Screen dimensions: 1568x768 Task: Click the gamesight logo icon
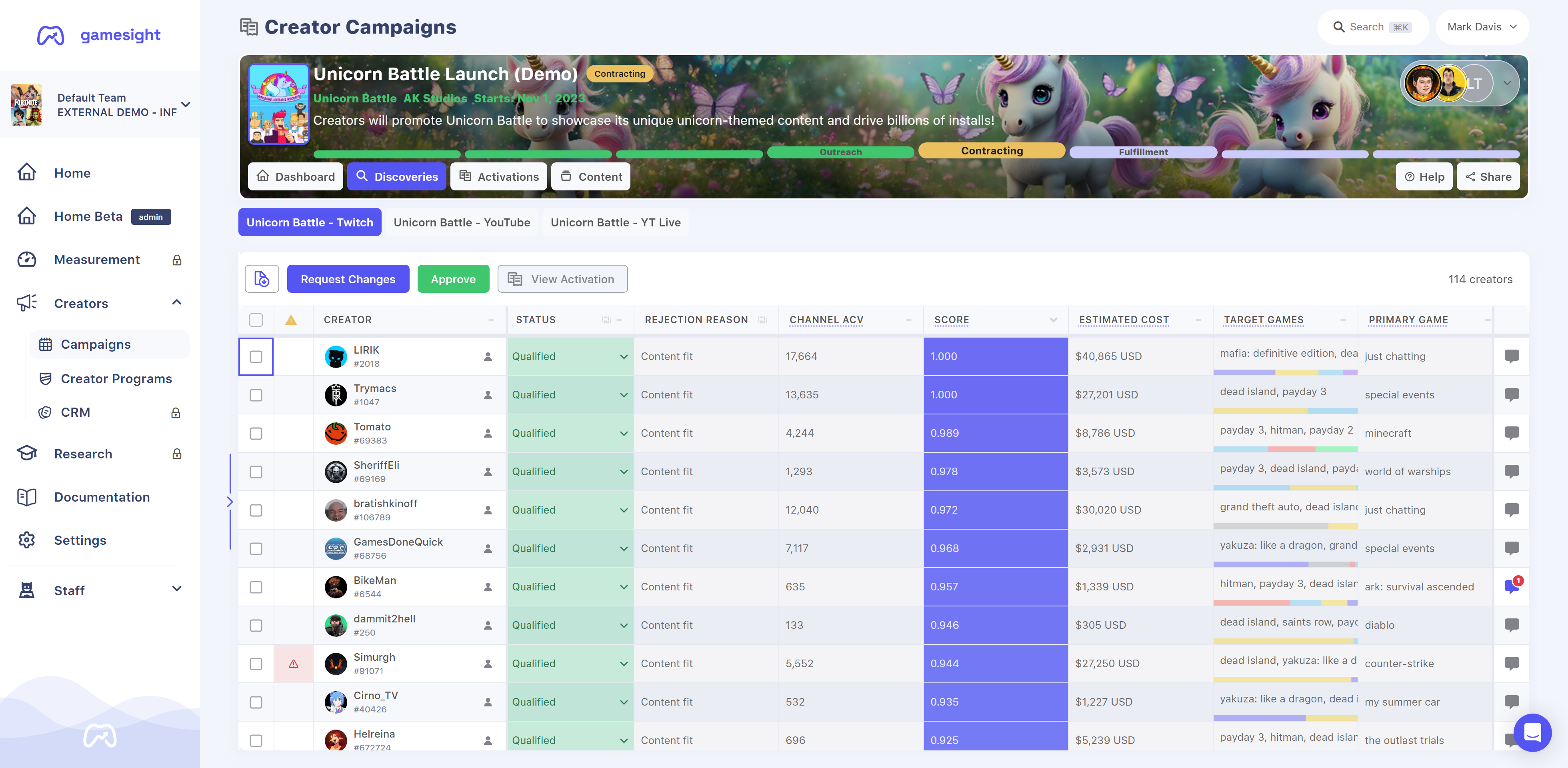click(x=50, y=35)
